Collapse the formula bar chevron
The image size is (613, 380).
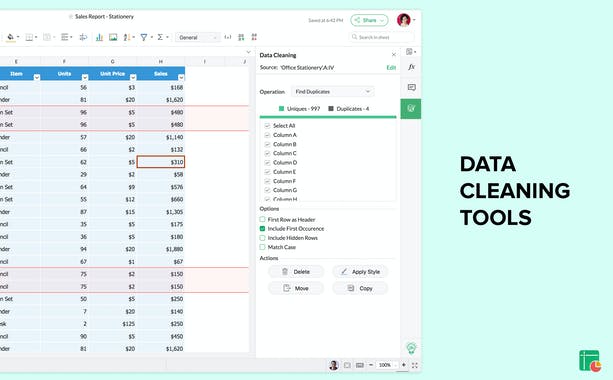click(248, 52)
